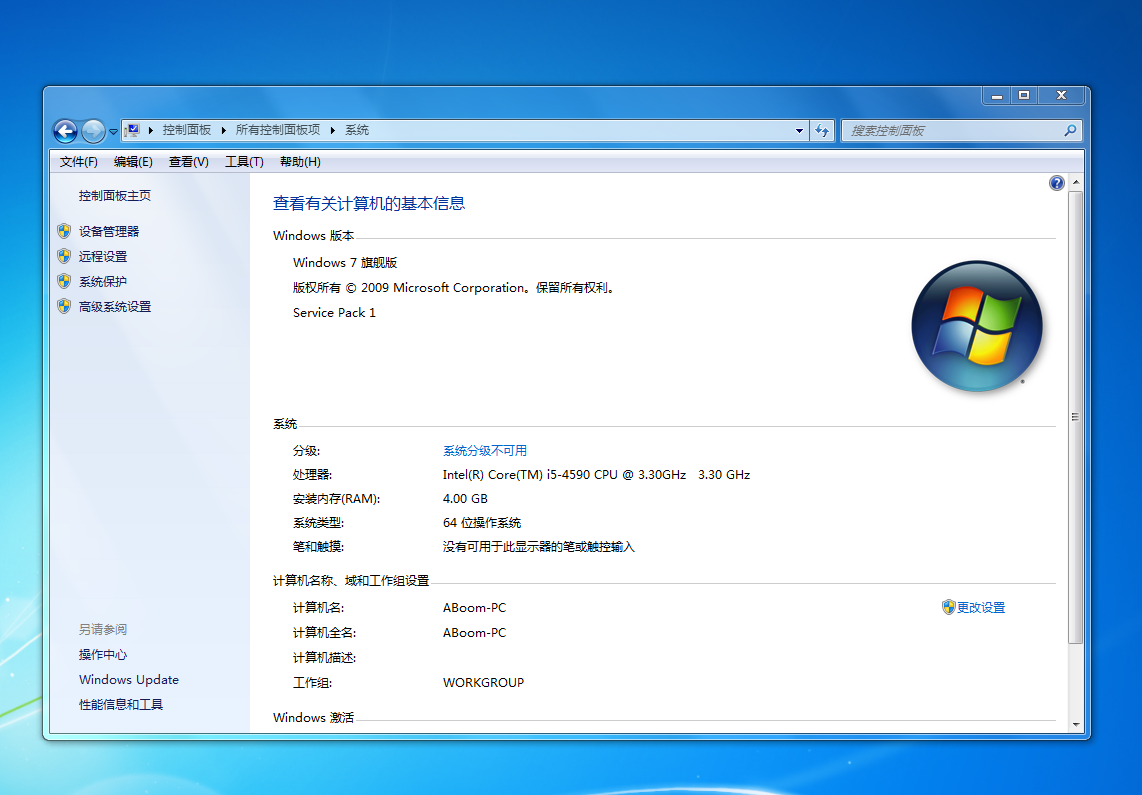Click the 系统 breadcrumb segment
Viewport: 1142px width, 795px height.
pyautogui.click(x=357, y=130)
